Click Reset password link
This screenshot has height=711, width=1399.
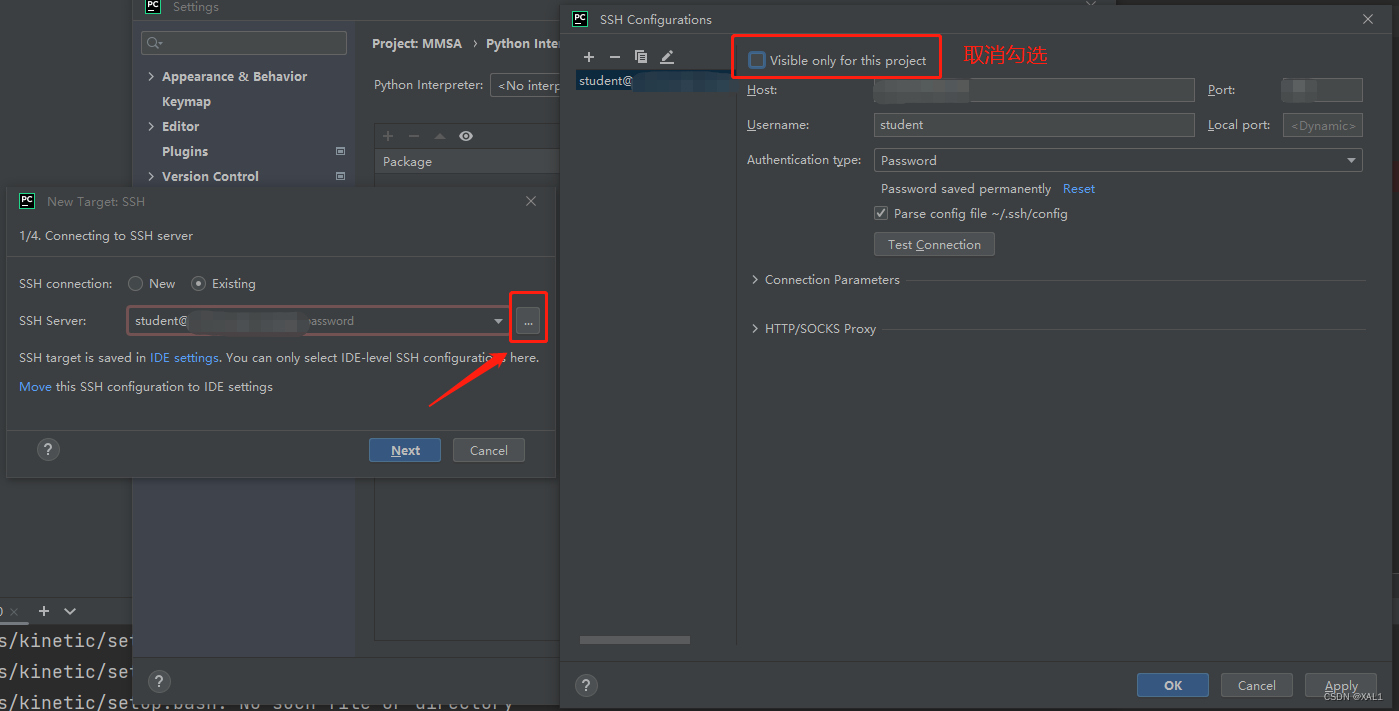tap(1079, 189)
